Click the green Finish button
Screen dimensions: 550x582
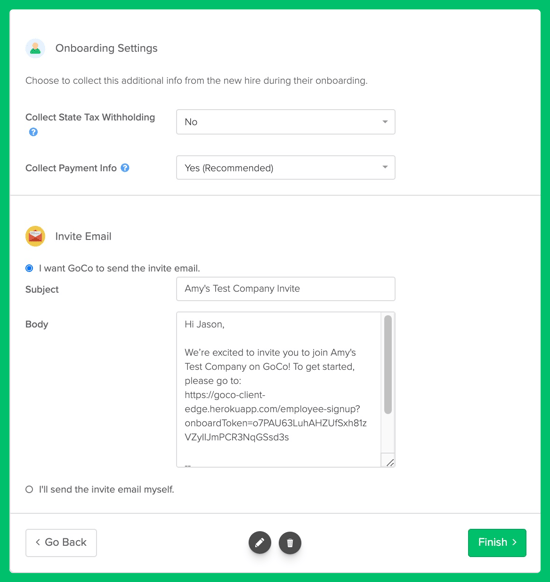[497, 543]
